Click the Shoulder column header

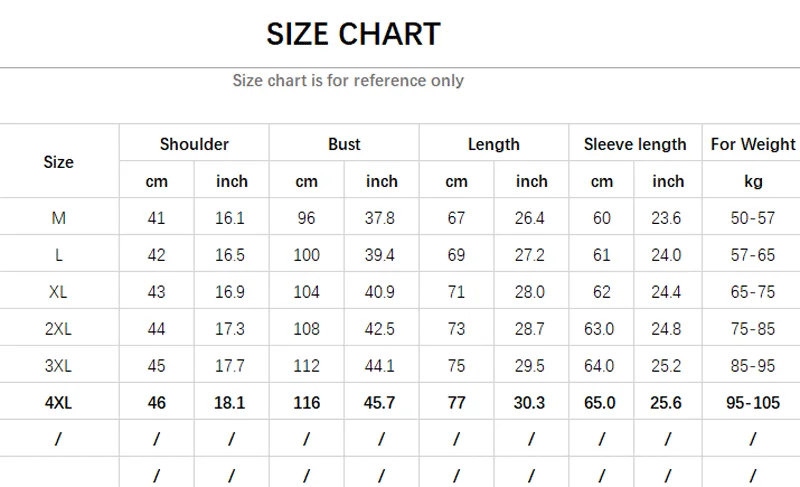194,144
